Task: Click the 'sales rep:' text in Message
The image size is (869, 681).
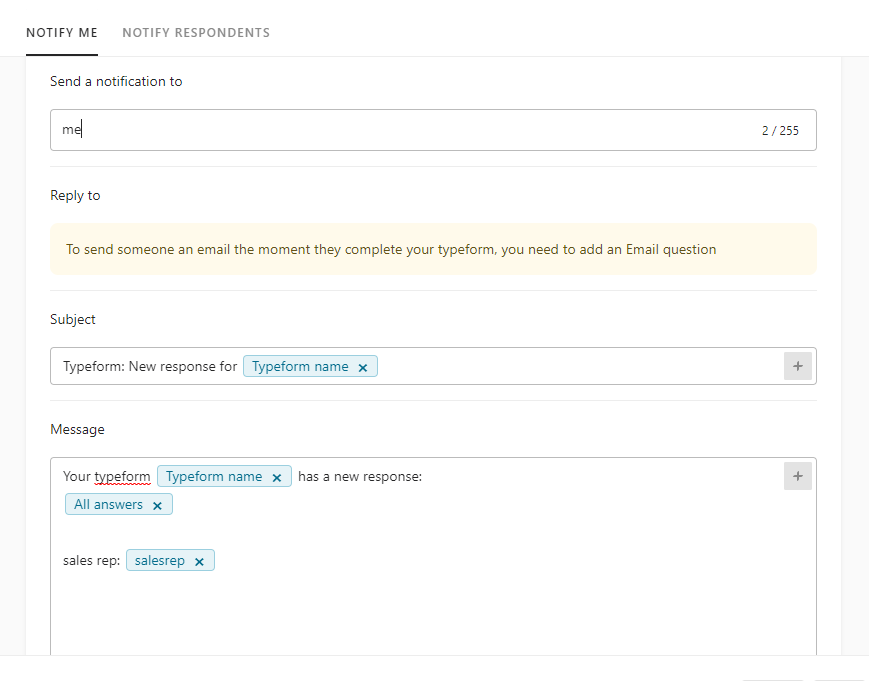Action: tap(91, 560)
